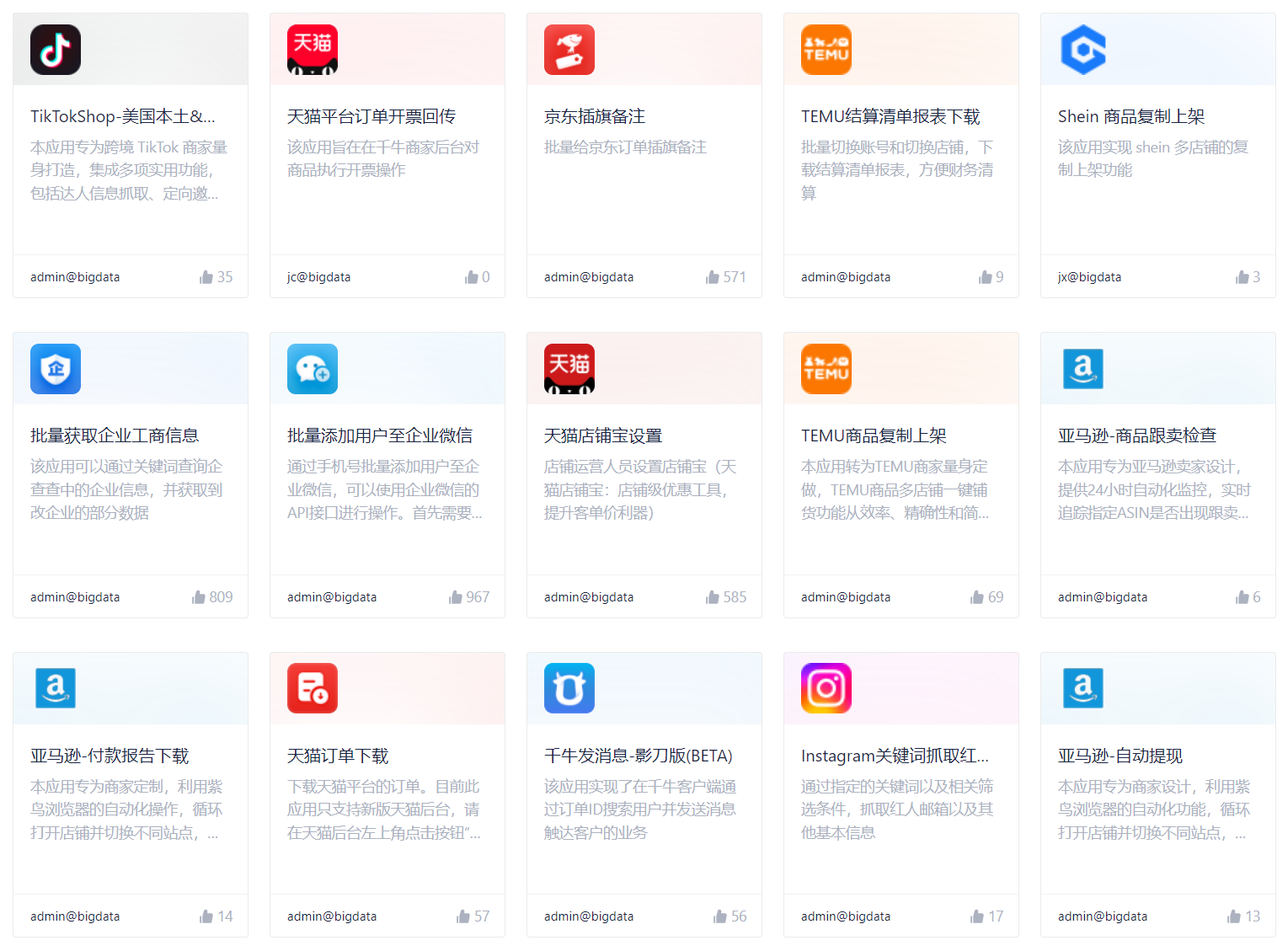The height and width of the screenshot is (951, 1288).
Task: Click thumbs-up showing 571 on 京东插旗备注
Action: (x=713, y=277)
